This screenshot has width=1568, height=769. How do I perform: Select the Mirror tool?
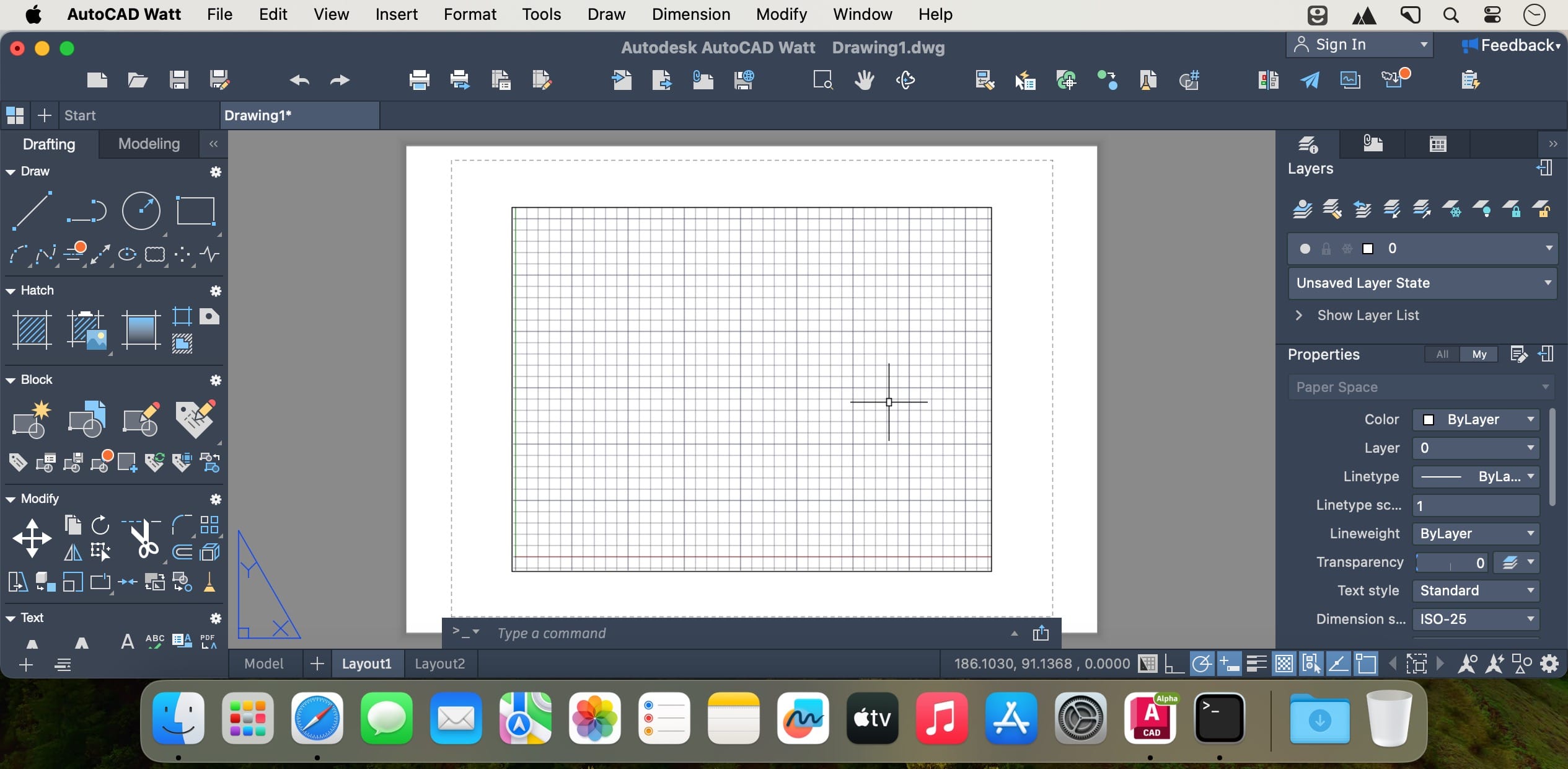point(73,552)
